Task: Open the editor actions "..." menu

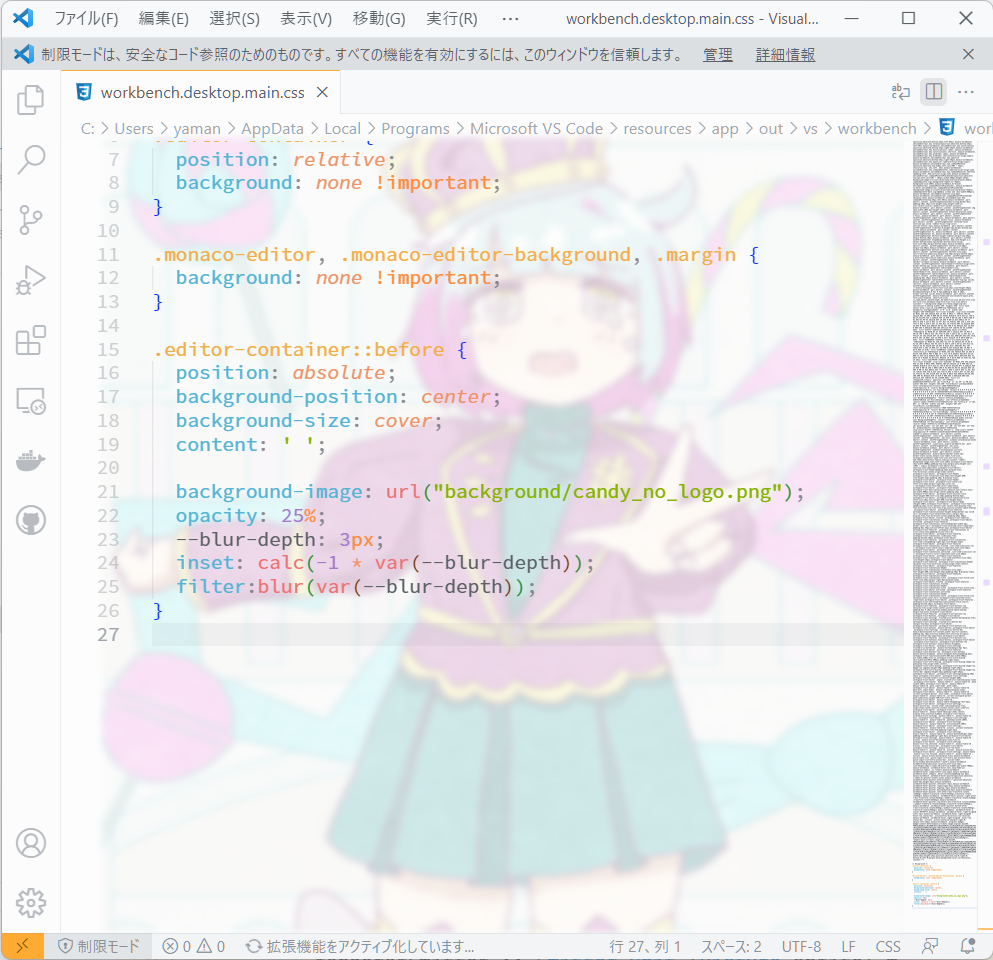Action: [x=965, y=91]
